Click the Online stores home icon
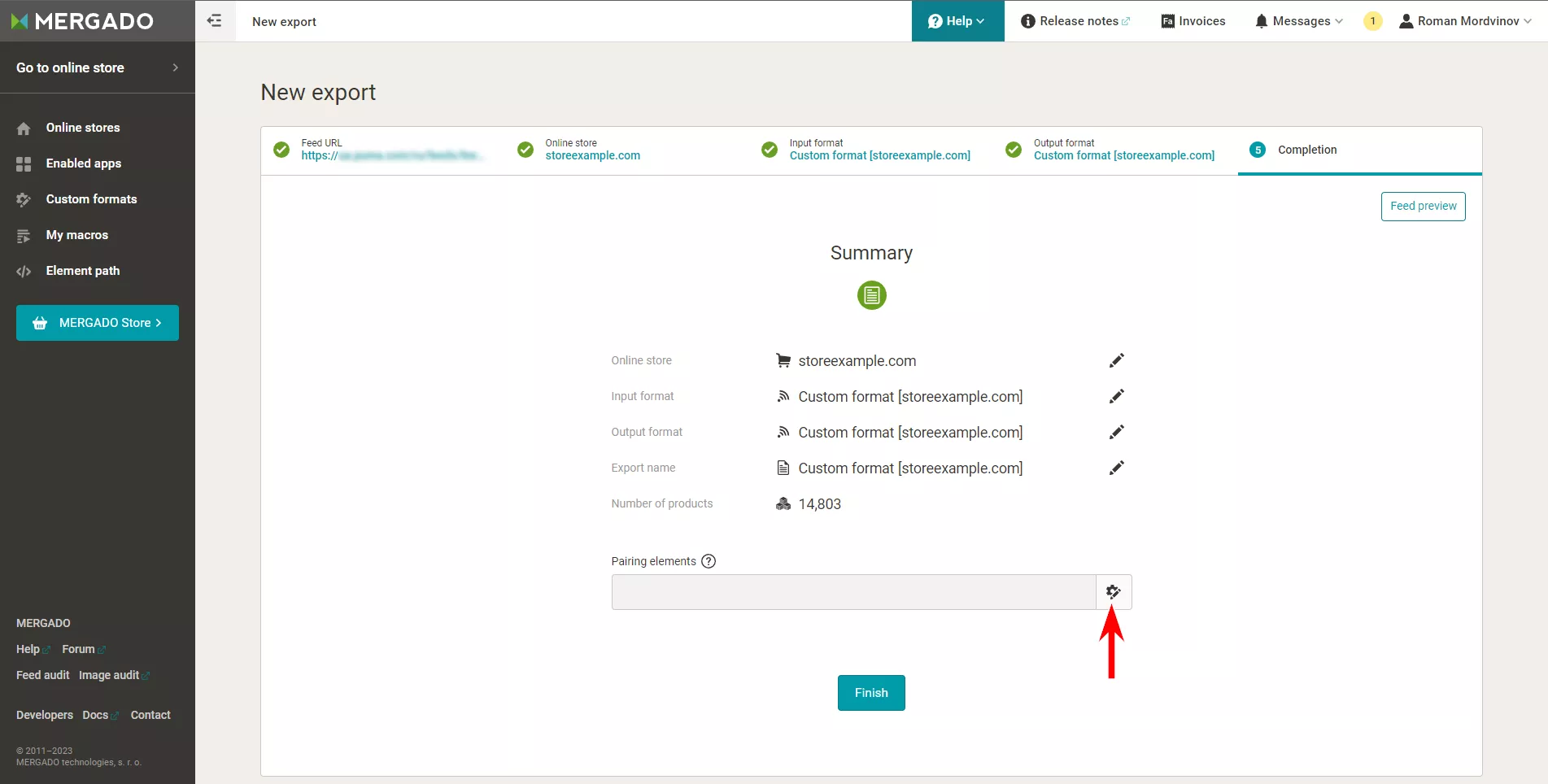The image size is (1548, 784). (x=24, y=128)
